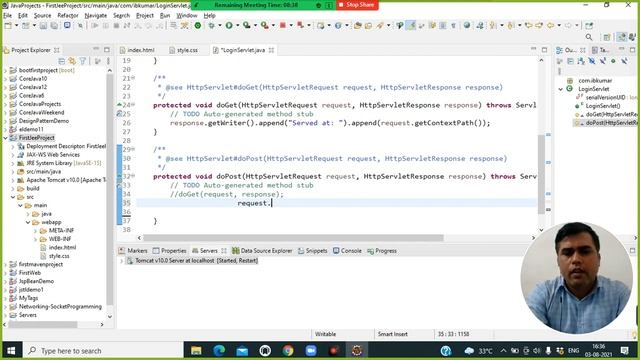The height and width of the screenshot is (360, 640).
Task: Click the Search magnifier icon below the toolbar
Action: pyautogui.click(x=589, y=37)
